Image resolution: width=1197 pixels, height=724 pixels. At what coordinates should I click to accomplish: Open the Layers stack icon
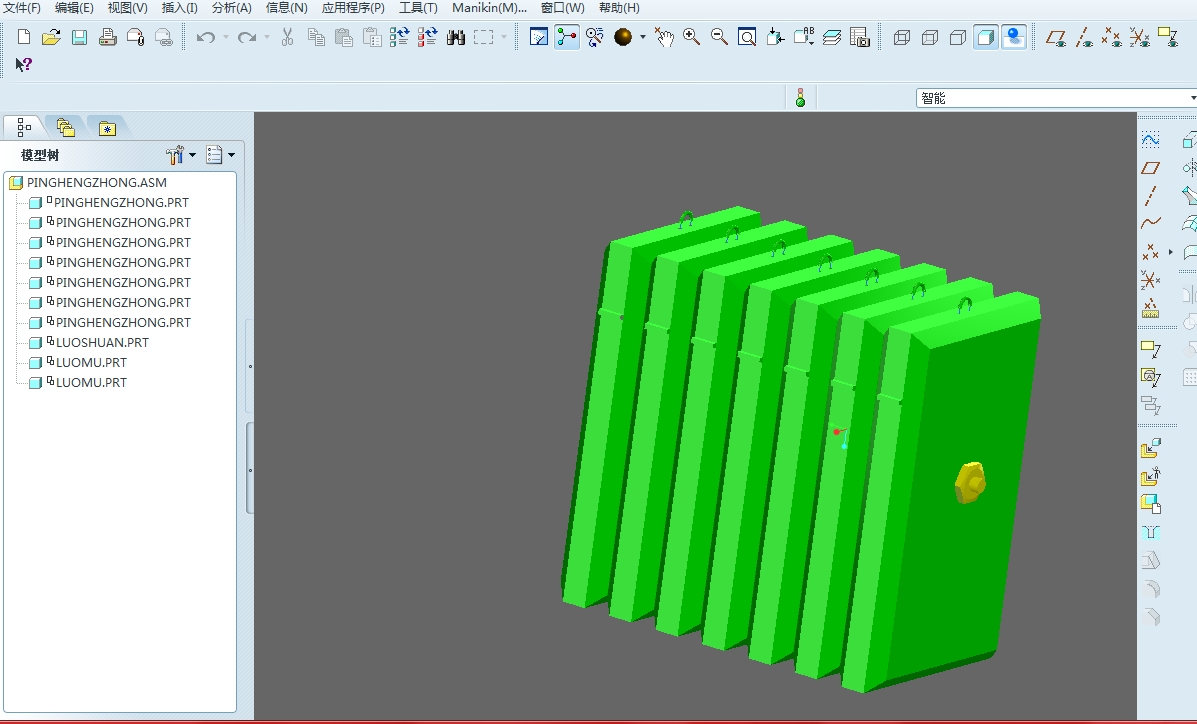click(832, 38)
